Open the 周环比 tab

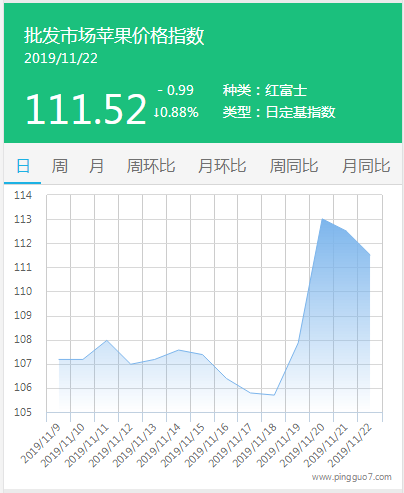point(151,166)
